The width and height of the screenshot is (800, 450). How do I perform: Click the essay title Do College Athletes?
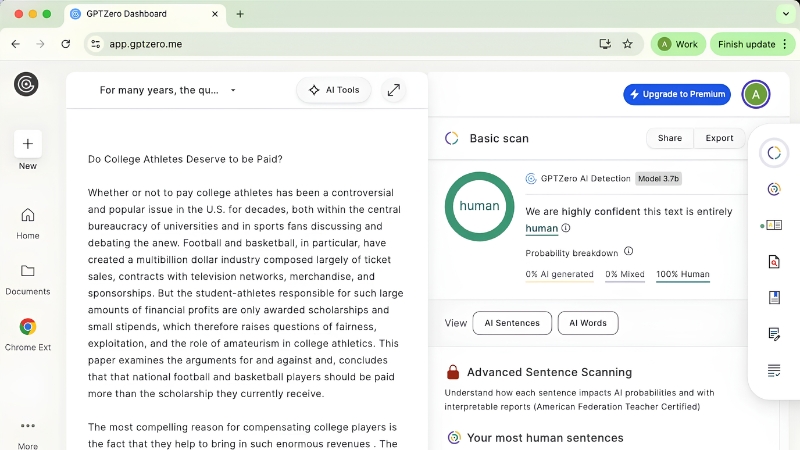click(x=185, y=159)
